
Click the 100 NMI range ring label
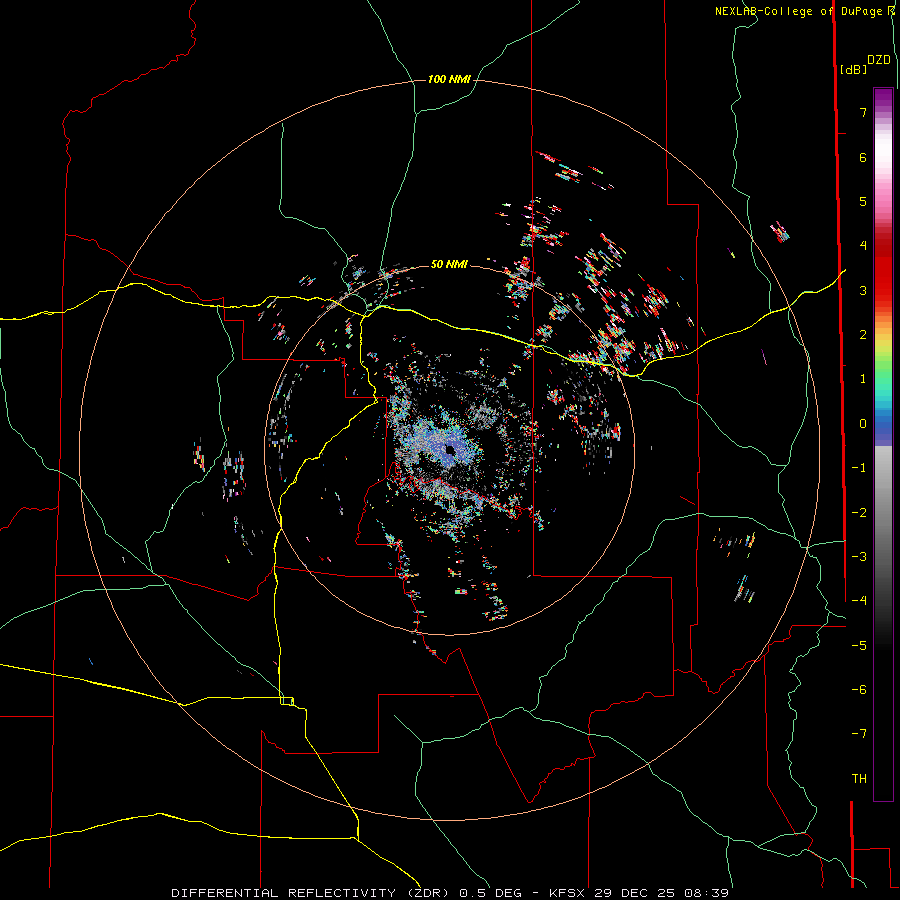[x=449, y=79]
